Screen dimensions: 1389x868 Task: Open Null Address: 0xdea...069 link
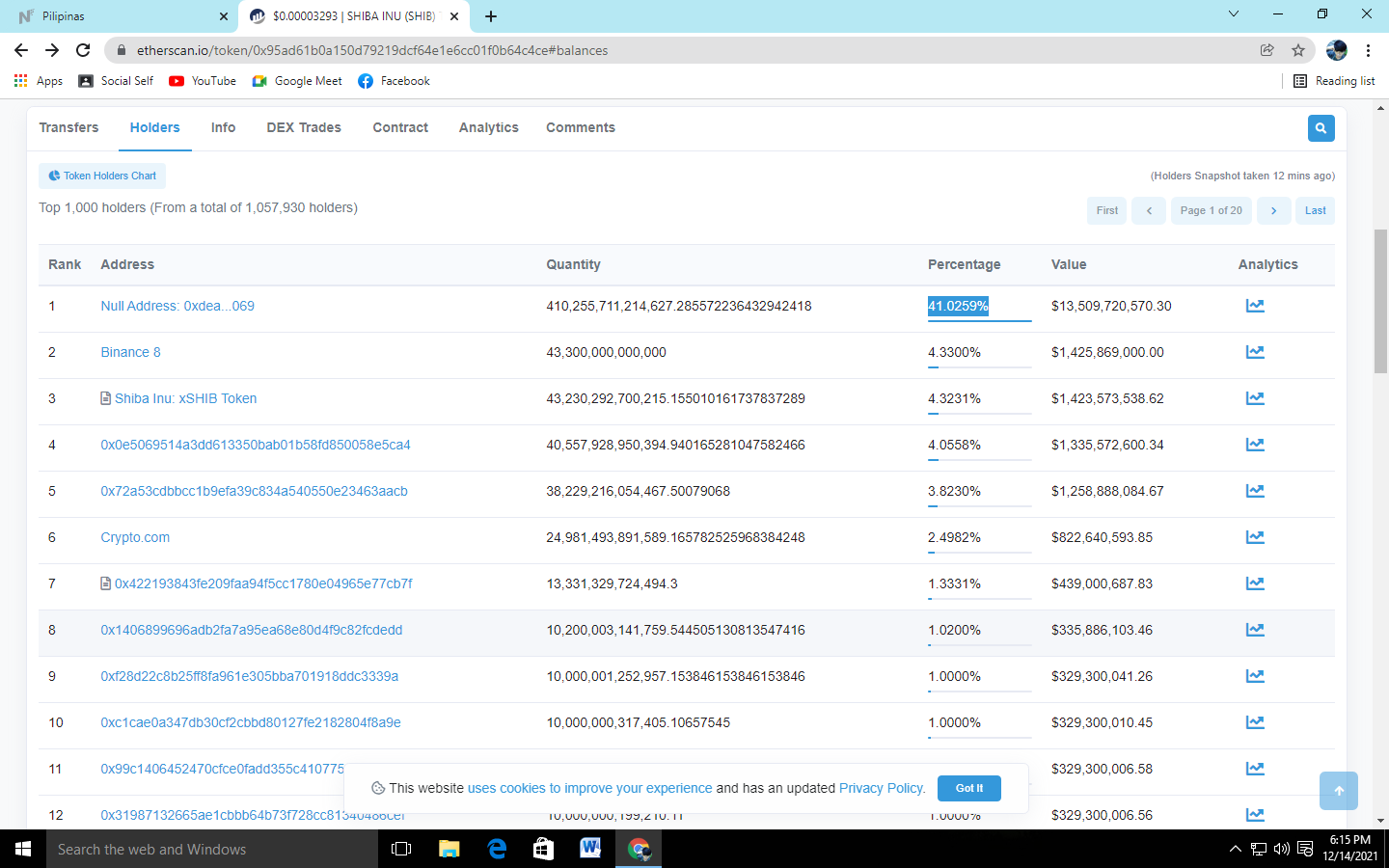177,306
